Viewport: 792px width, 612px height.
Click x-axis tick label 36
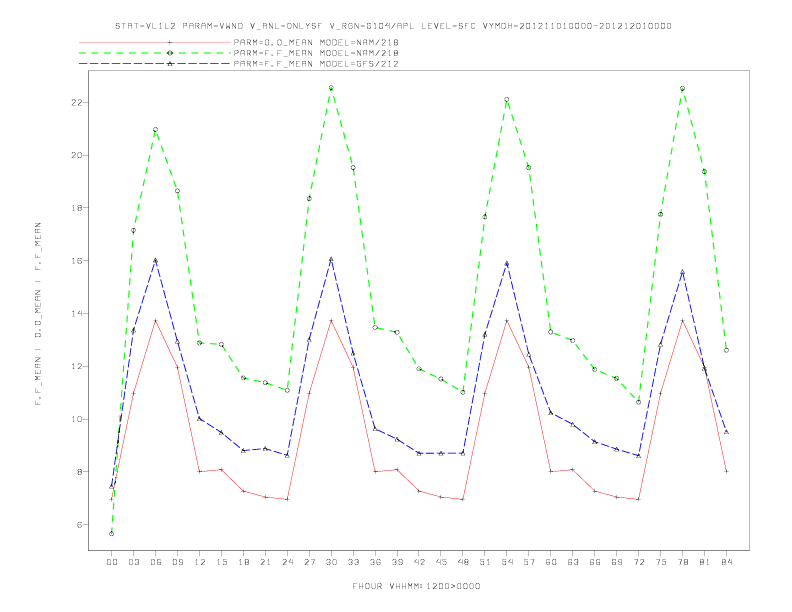point(375,562)
